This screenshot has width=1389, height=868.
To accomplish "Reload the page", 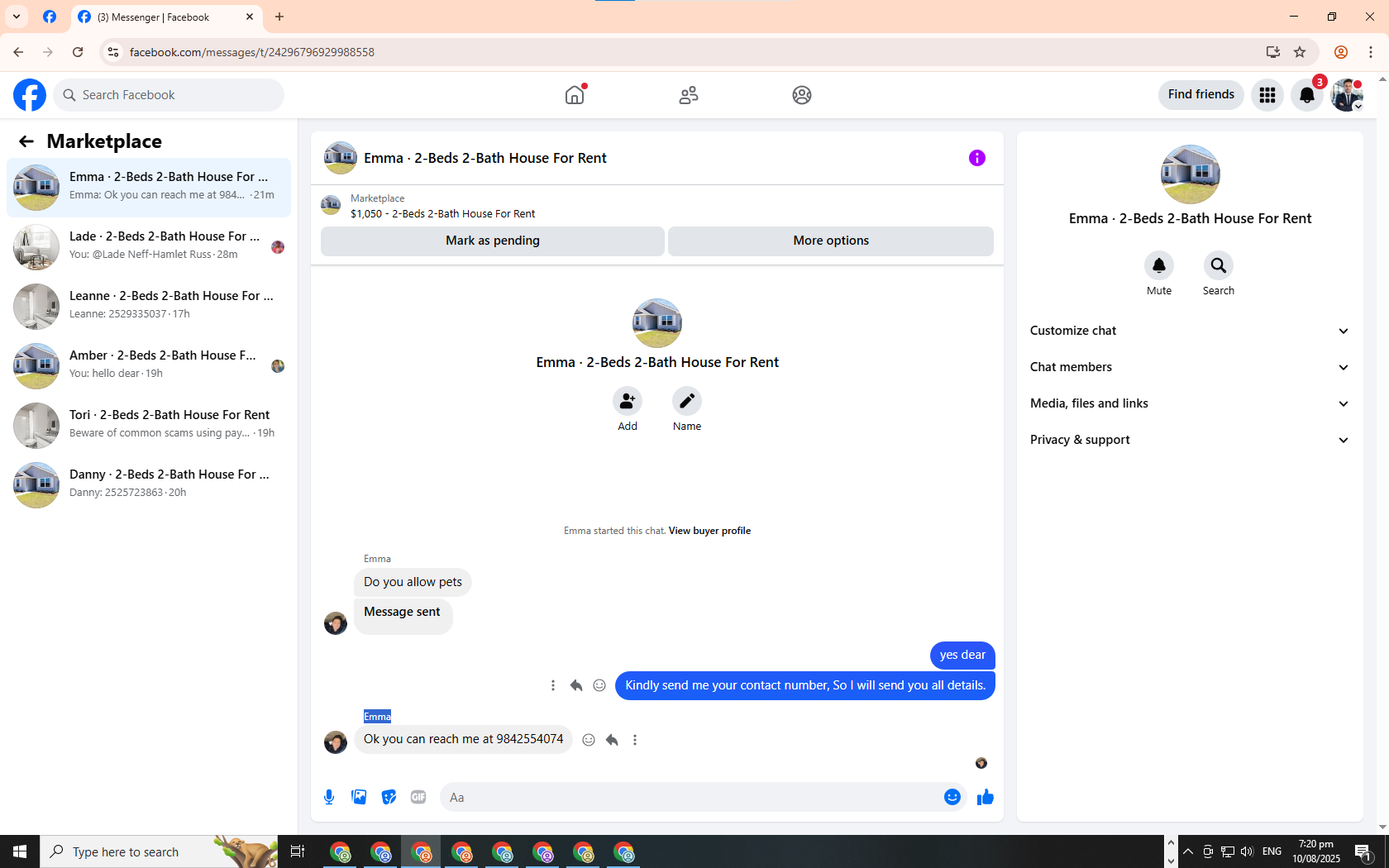I will pos(78,52).
